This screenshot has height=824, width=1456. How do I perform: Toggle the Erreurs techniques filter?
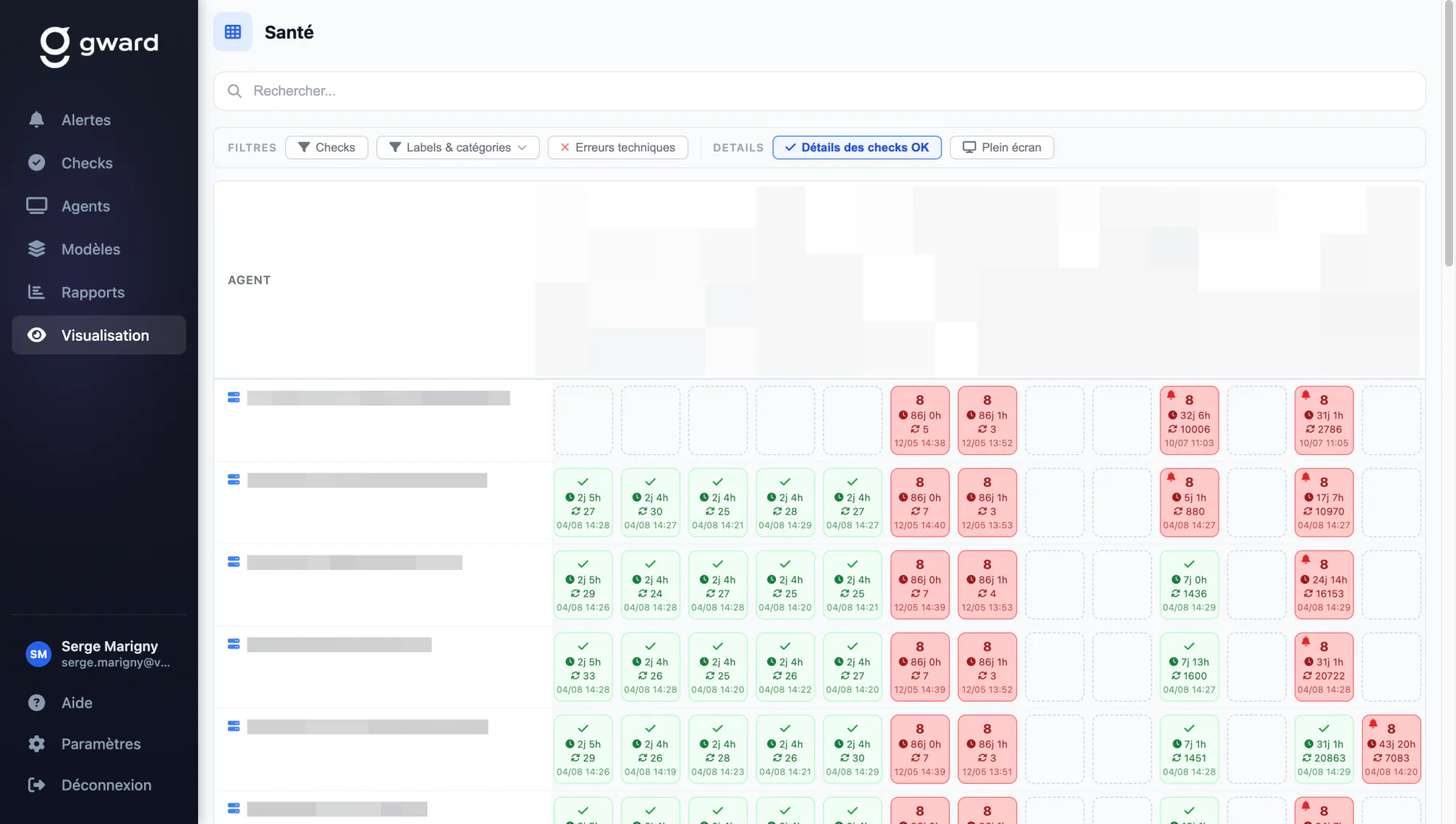(x=617, y=147)
